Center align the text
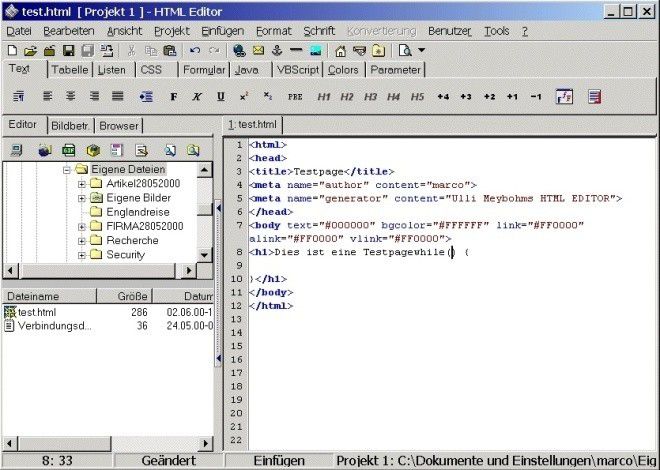660x470 pixels. coord(71,96)
